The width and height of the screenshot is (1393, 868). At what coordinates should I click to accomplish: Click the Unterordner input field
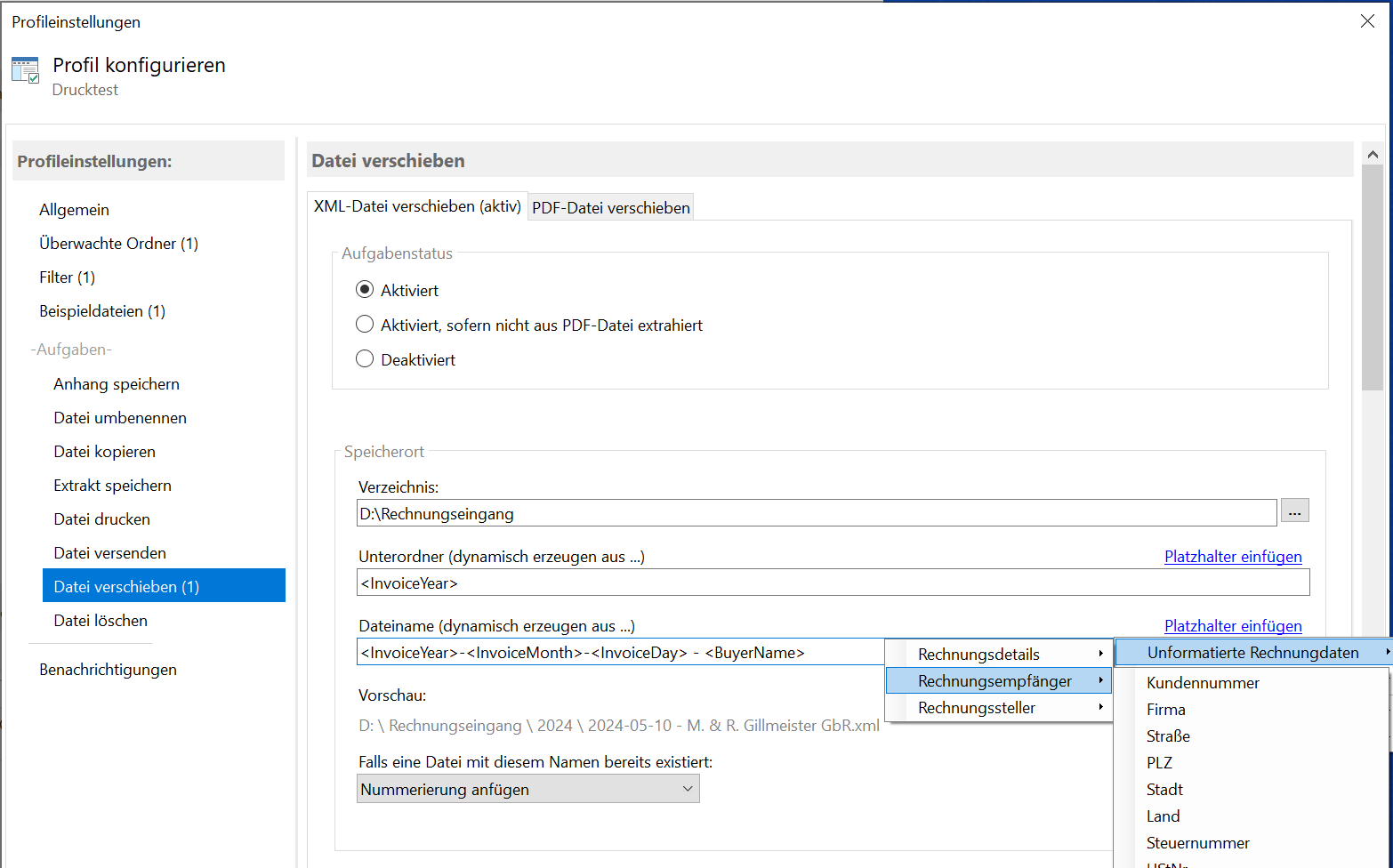833,583
